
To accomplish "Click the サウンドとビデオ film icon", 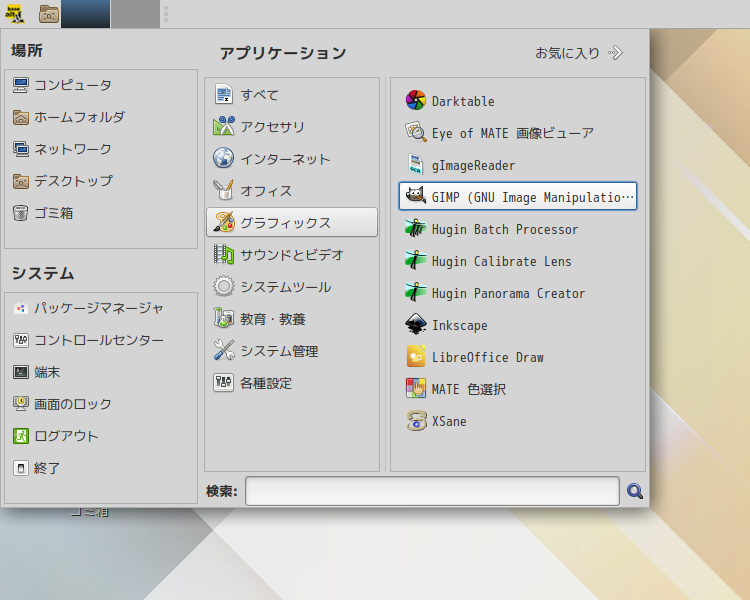I will tap(223, 255).
